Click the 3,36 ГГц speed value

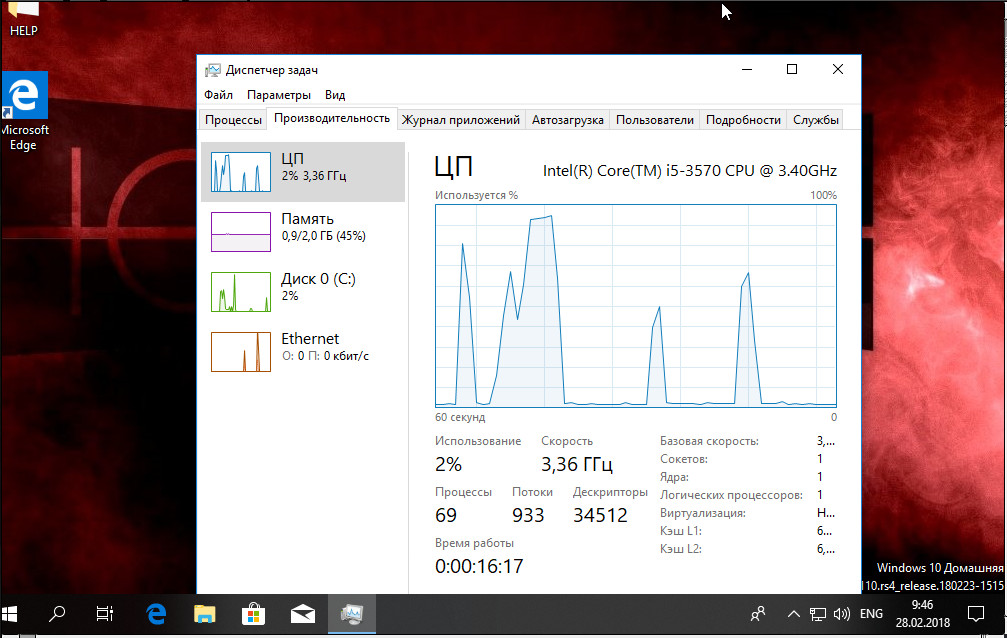577,464
